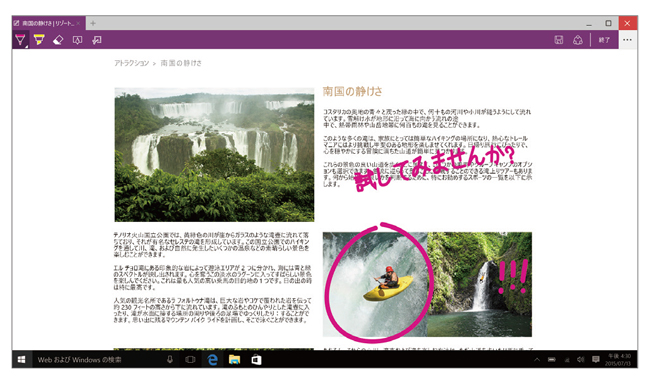Close the 南国の静けさ tab

pos(78,24)
